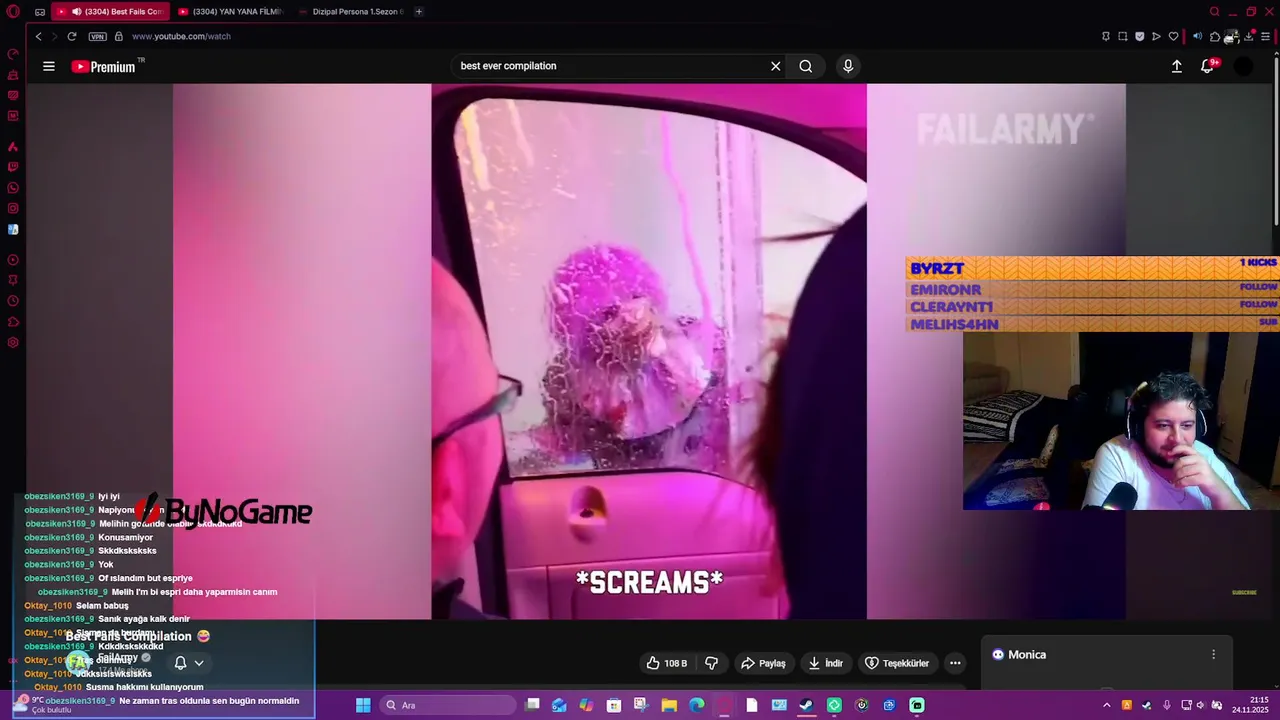Show hidden system tray icons
This screenshot has height=720, width=1280.
pos(1106,705)
